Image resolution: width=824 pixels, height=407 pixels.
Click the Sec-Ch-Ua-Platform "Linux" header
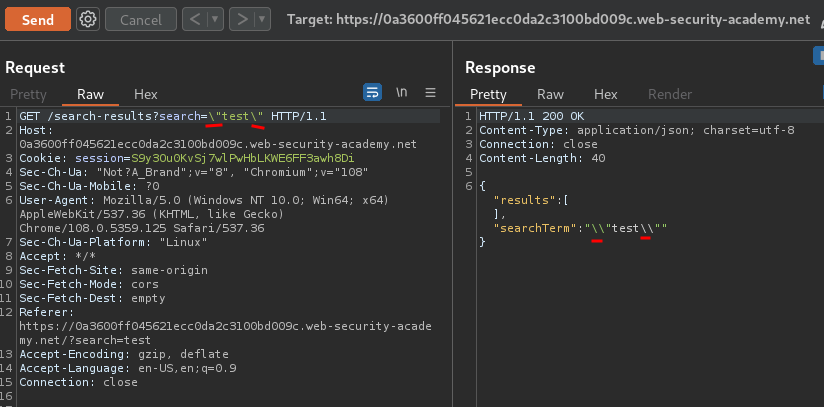(x=114, y=242)
